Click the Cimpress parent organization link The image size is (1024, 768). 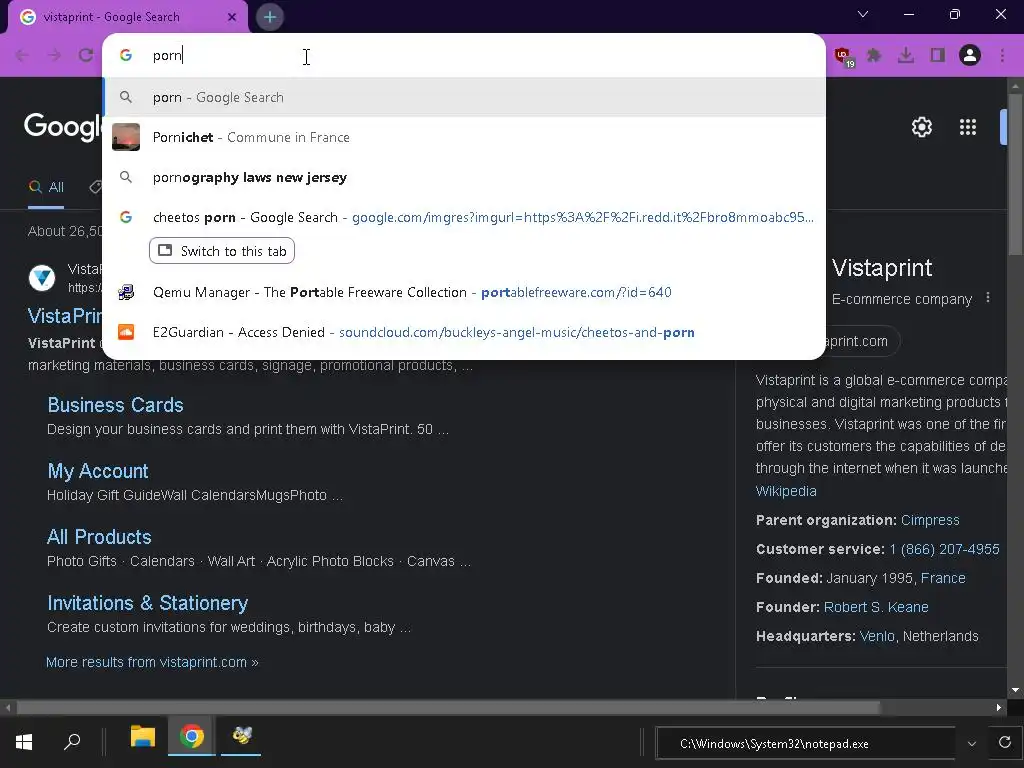(930, 520)
